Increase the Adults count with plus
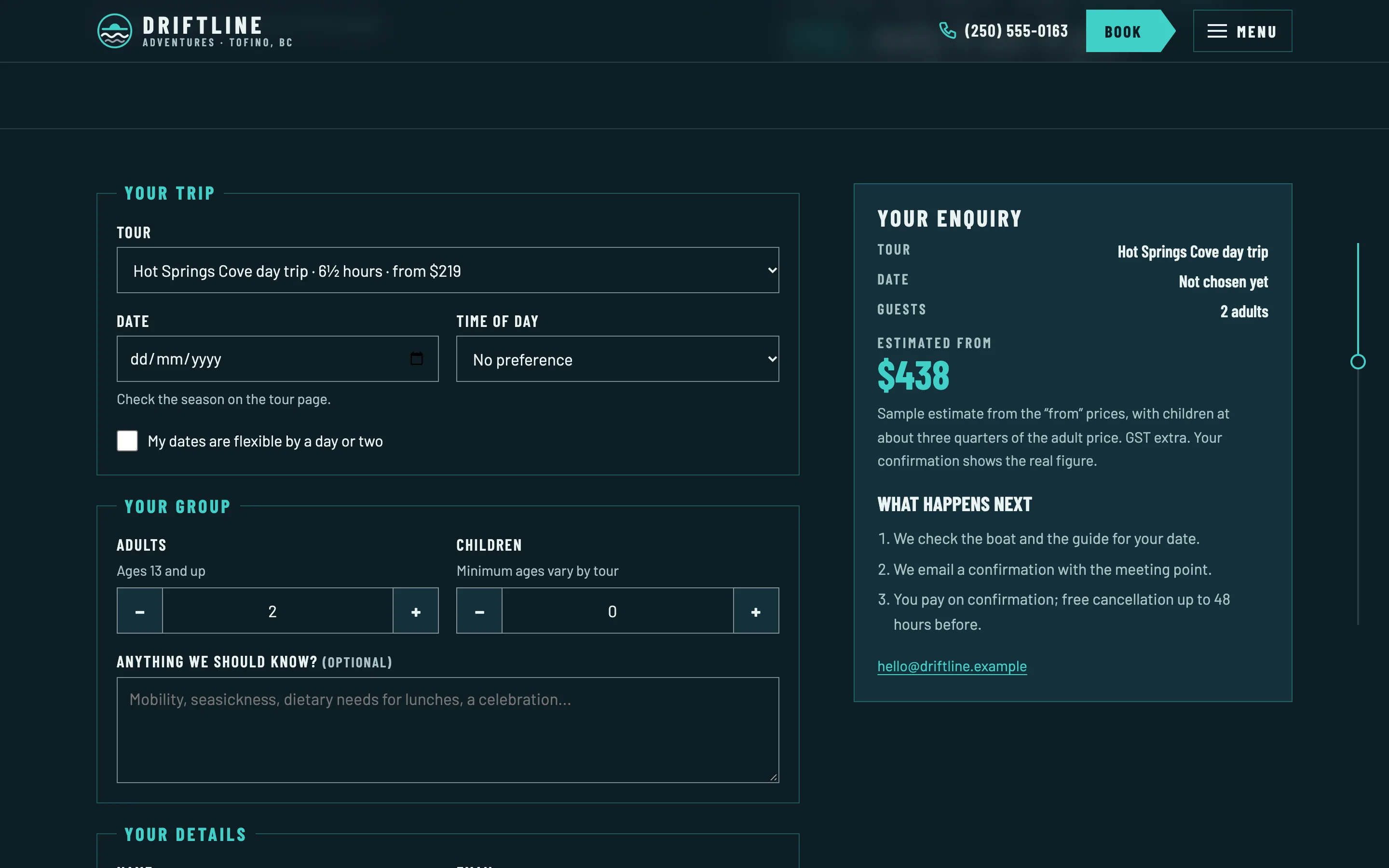The width and height of the screenshot is (1389, 868). tap(416, 611)
